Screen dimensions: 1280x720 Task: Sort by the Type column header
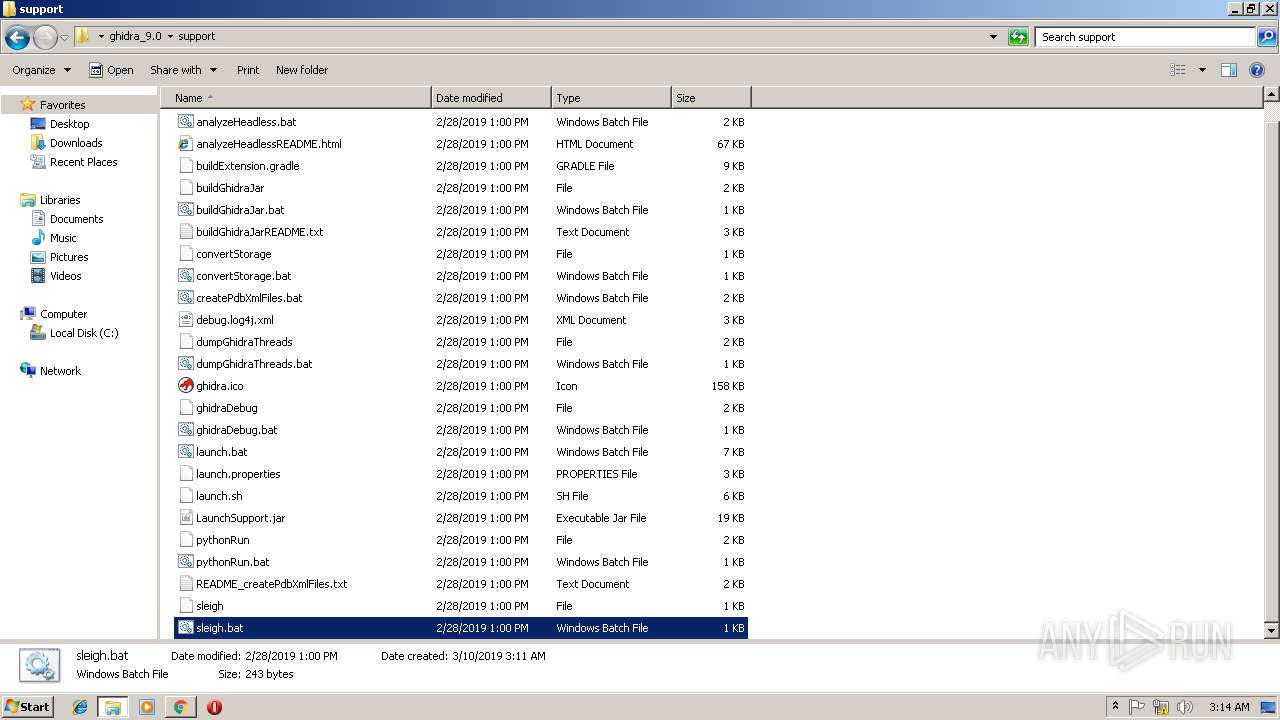pyautogui.click(x=611, y=98)
